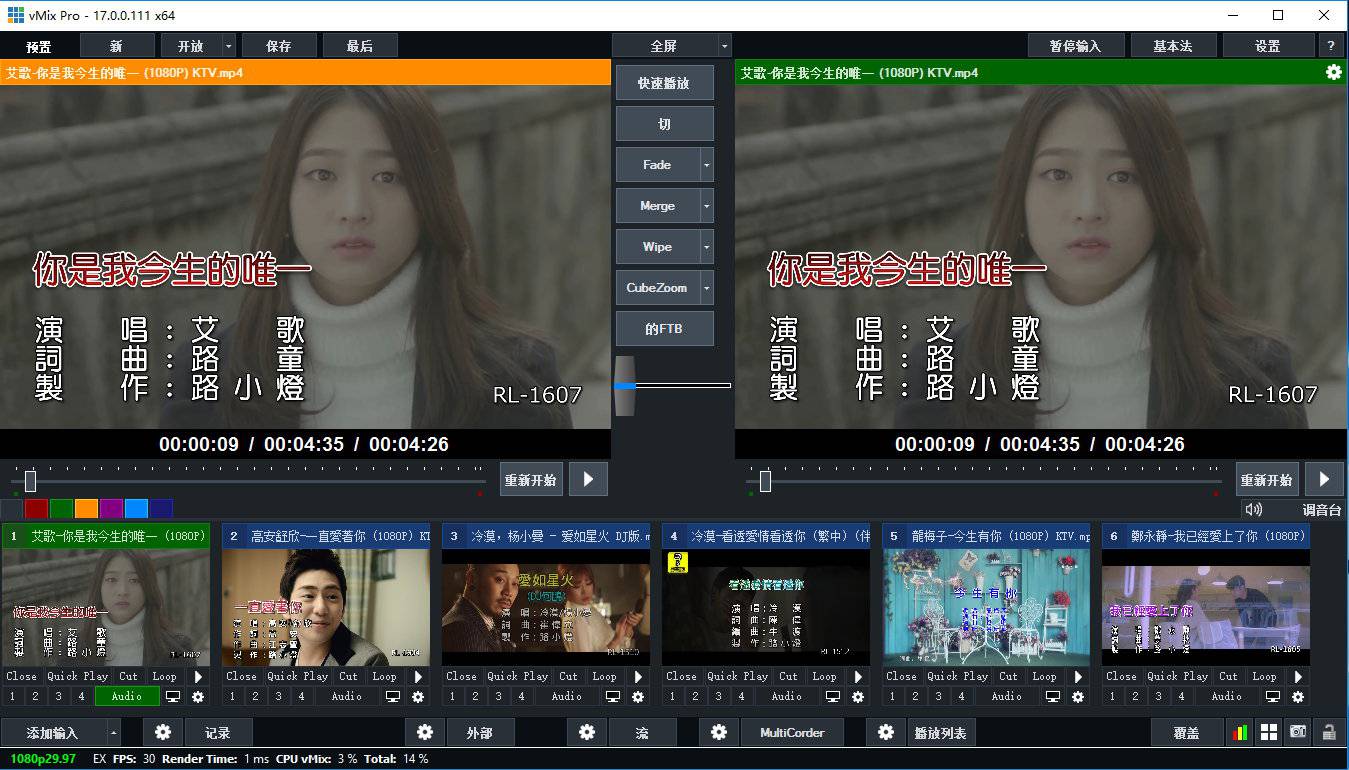
Task: Select the orange category color swatch
Action: (87, 508)
